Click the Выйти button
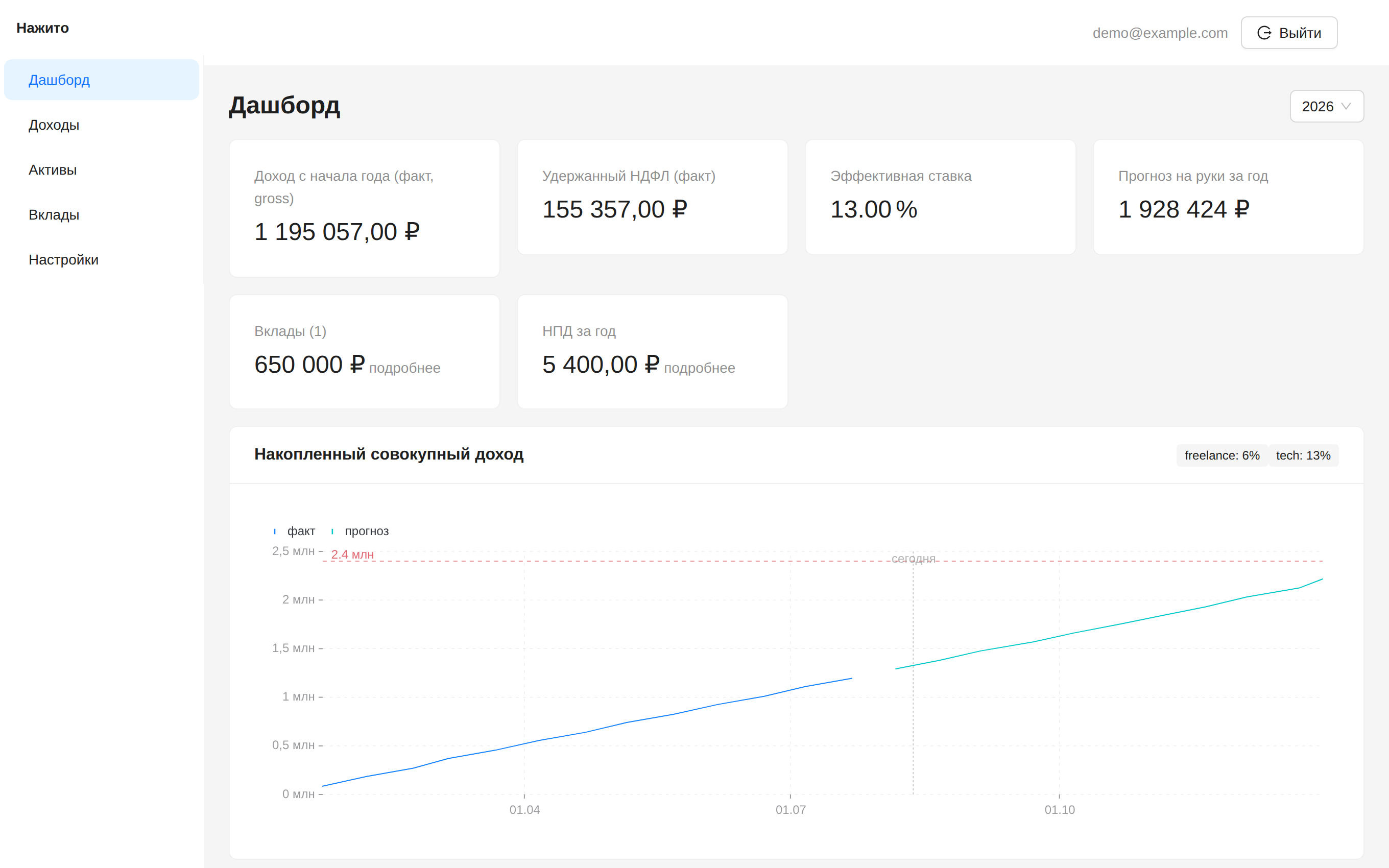The image size is (1389, 868). (1289, 33)
